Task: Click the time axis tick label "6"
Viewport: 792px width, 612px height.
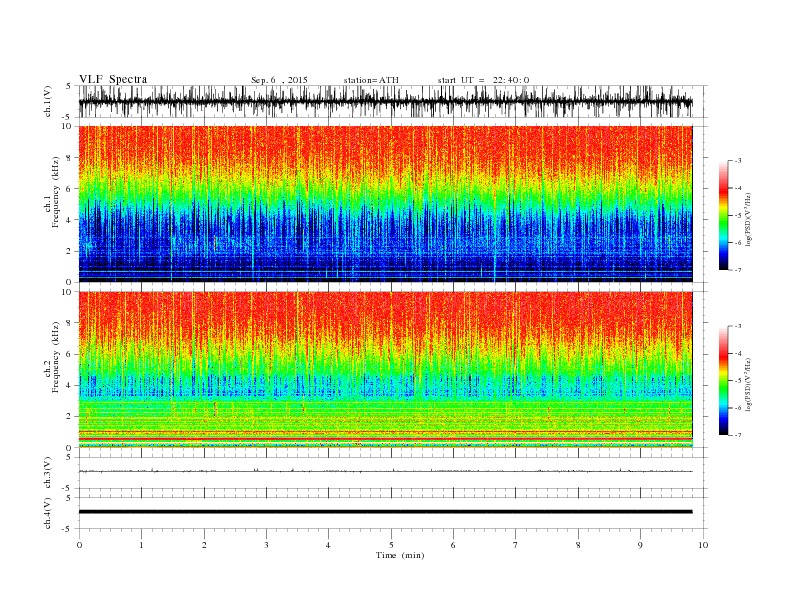Action: pos(453,545)
